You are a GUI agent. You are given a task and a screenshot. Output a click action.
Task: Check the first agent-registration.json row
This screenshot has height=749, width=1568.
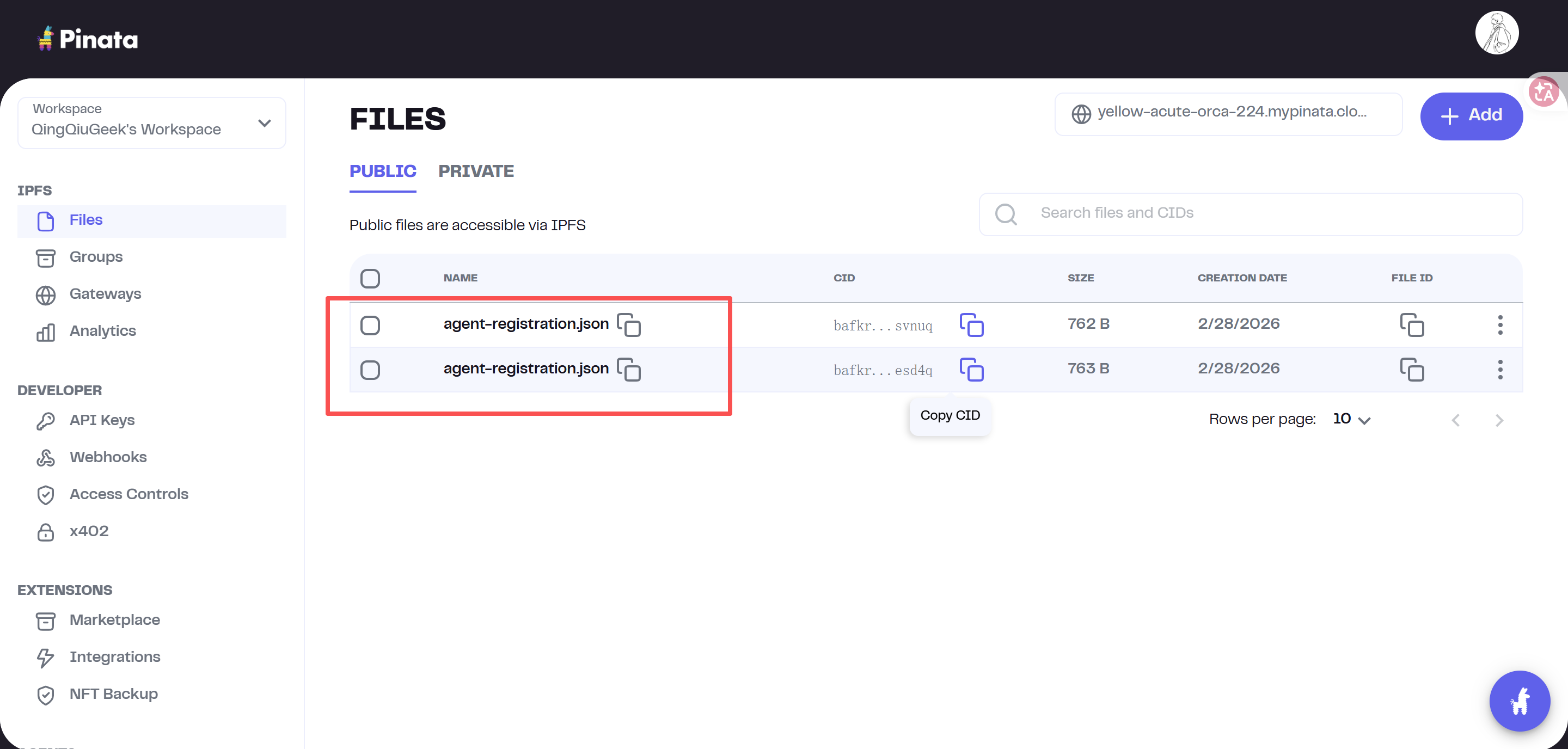click(370, 325)
